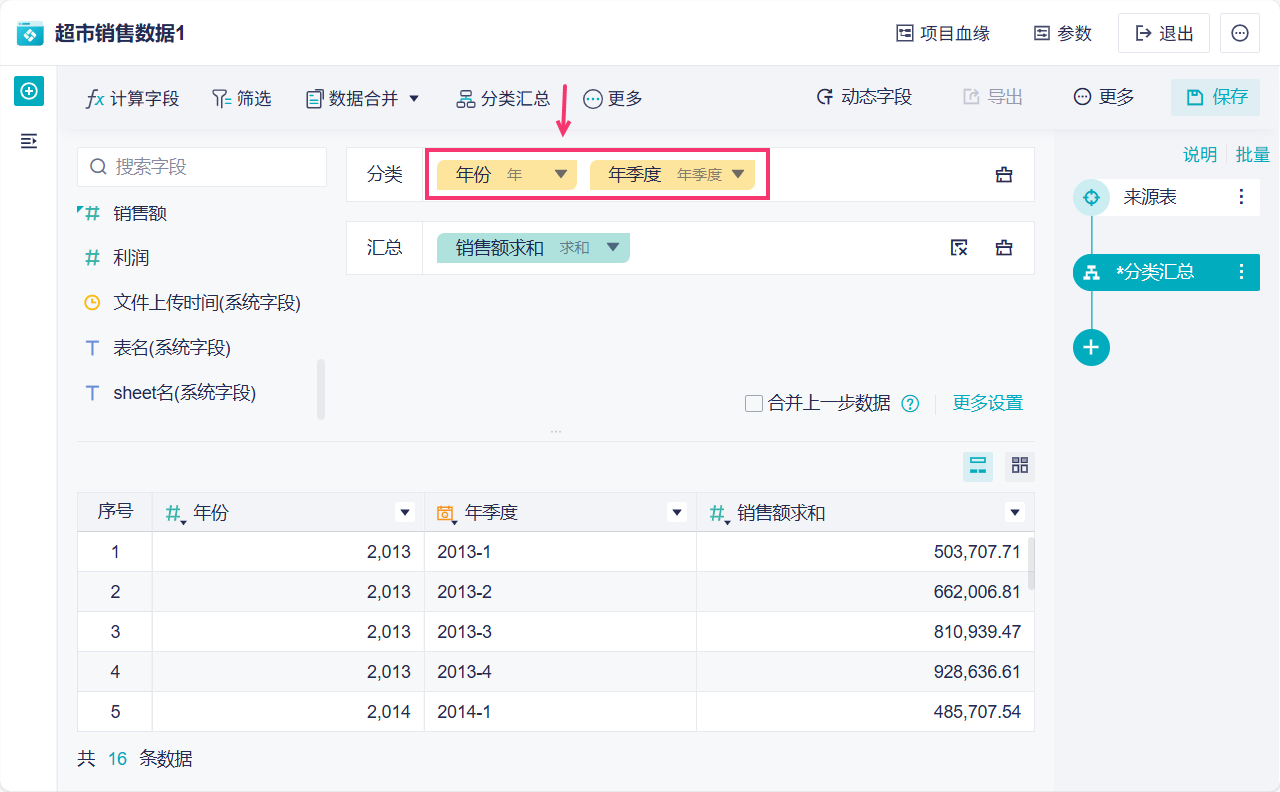Image resolution: width=1280 pixels, height=792 pixels.
Task: Click the clean-up icon in the 分类 row
Action: 1004,175
